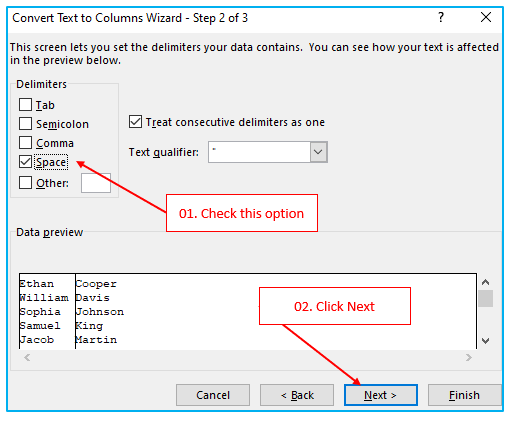This screenshot has width=511, height=421.
Task: Toggle Treat consecutive delimiters as one
Action: 135,122
